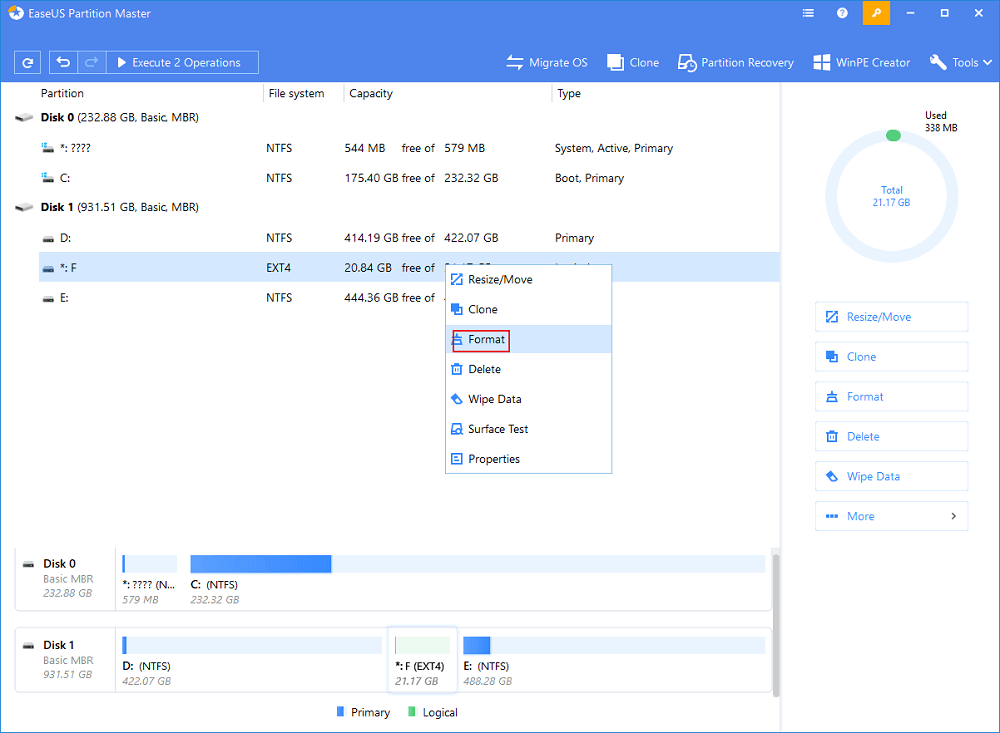Click the orange key activation icon
The width and height of the screenshot is (1000, 733).
click(x=877, y=13)
